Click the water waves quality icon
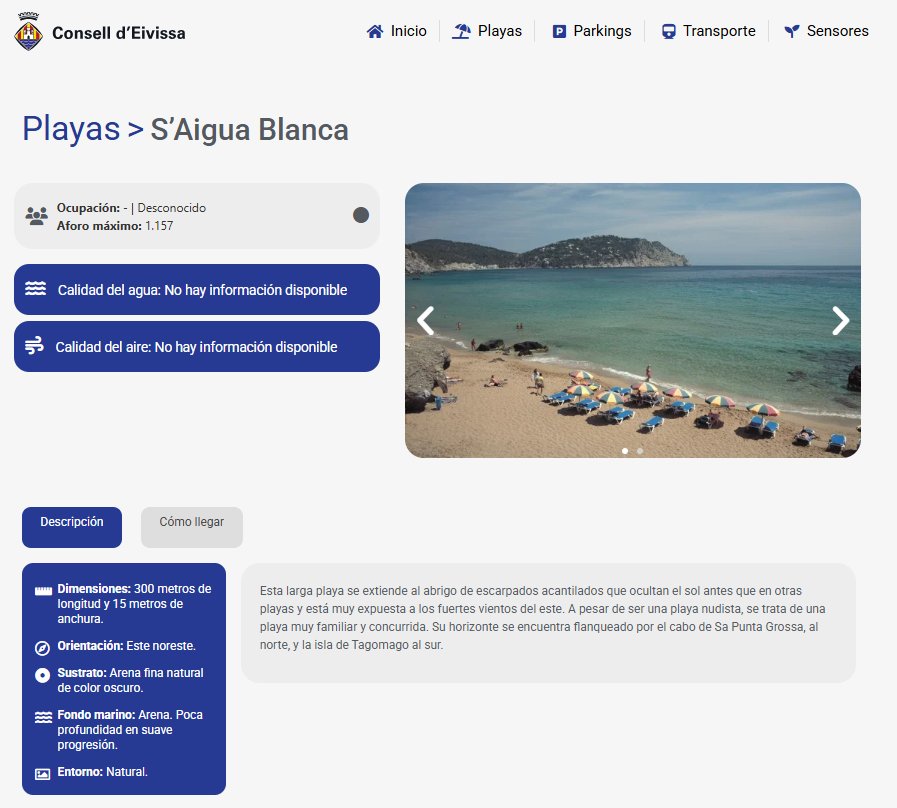Image resolution: width=897 pixels, height=808 pixels. (x=36, y=289)
